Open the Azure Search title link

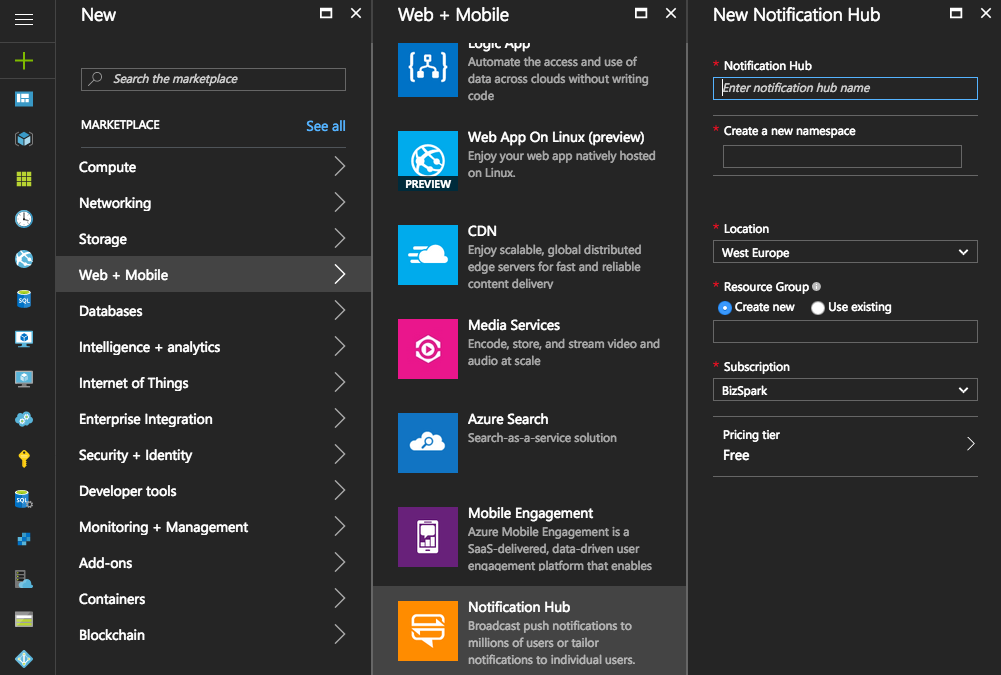pyautogui.click(x=508, y=419)
